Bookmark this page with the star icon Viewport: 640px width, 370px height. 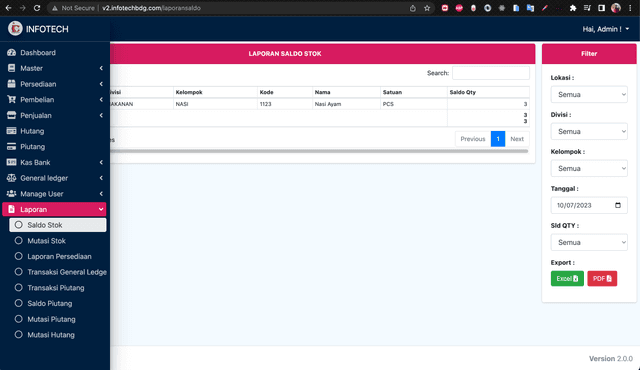click(427, 8)
